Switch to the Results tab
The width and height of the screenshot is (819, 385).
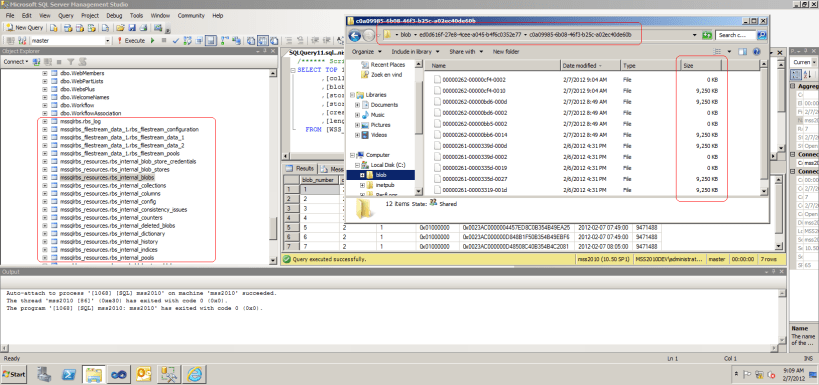[x=300, y=169]
